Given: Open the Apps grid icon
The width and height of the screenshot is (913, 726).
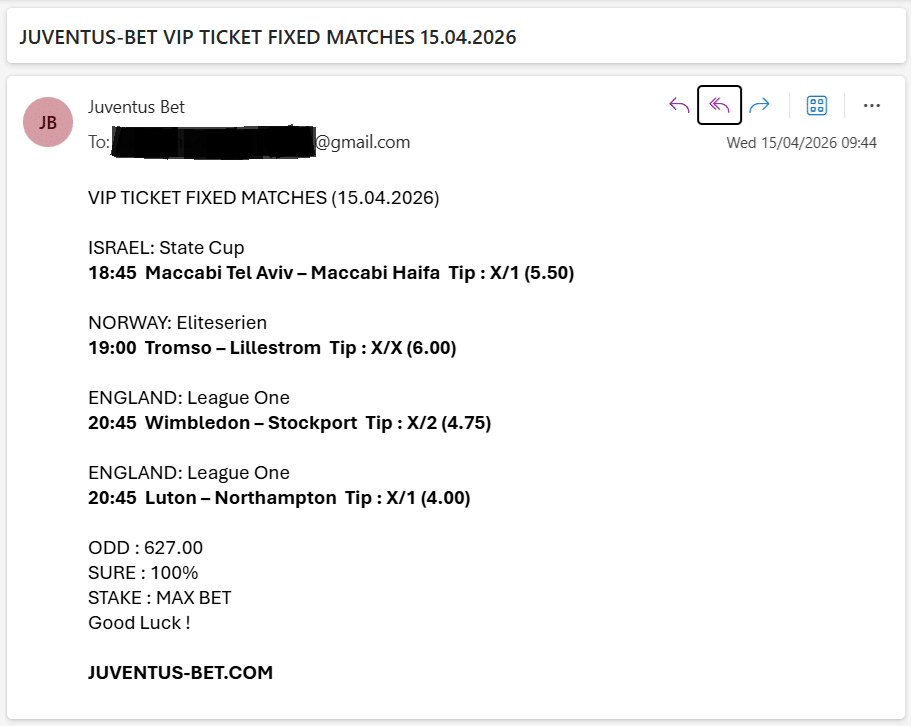Looking at the screenshot, I should [x=817, y=106].
